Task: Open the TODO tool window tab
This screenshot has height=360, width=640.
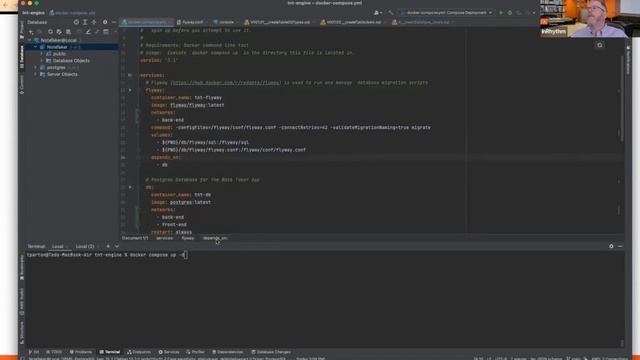Action: [54, 352]
